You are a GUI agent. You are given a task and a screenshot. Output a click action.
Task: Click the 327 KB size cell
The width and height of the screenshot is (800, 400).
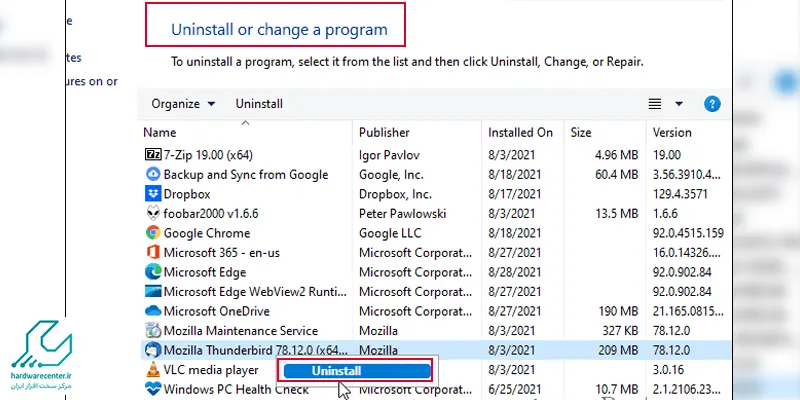pyautogui.click(x=620, y=331)
